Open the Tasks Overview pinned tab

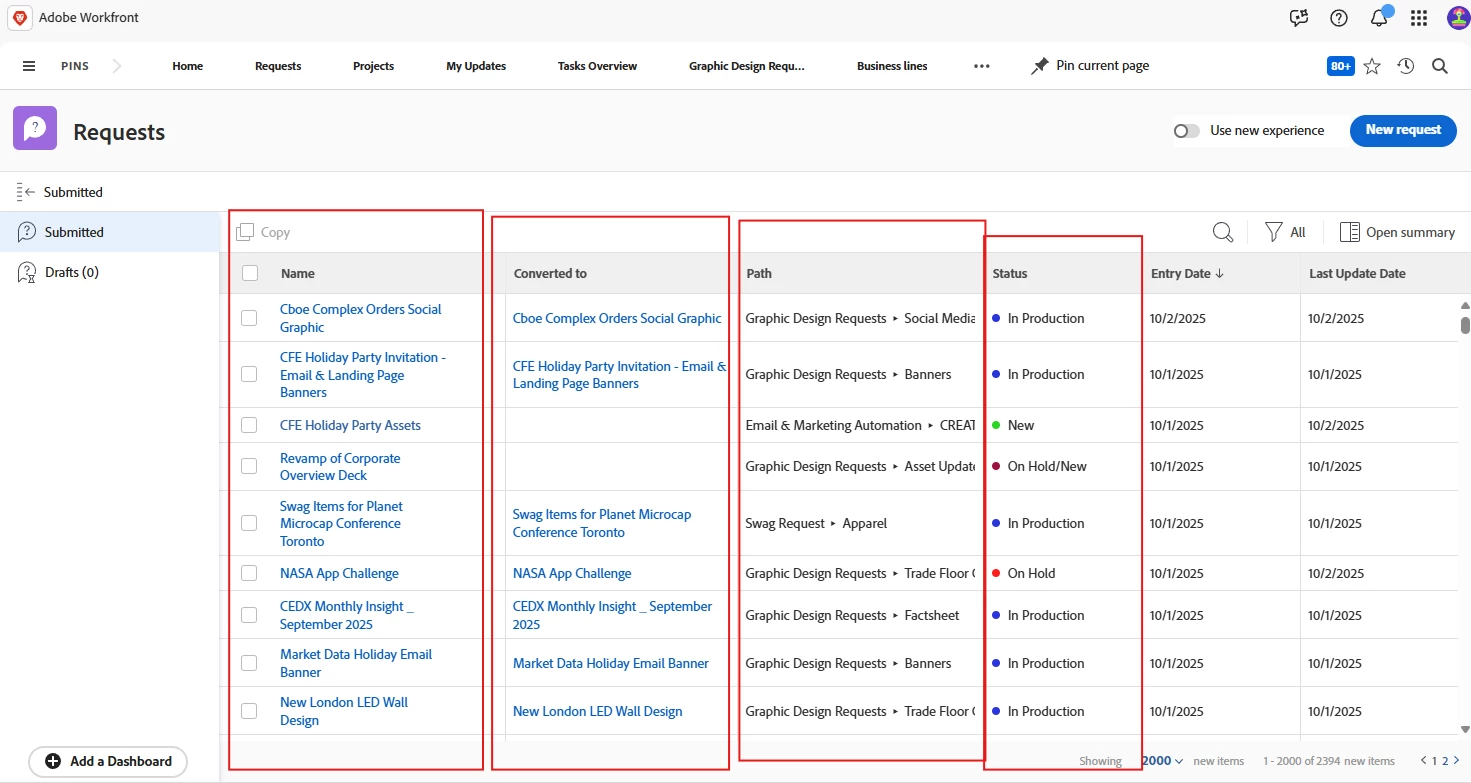click(597, 66)
